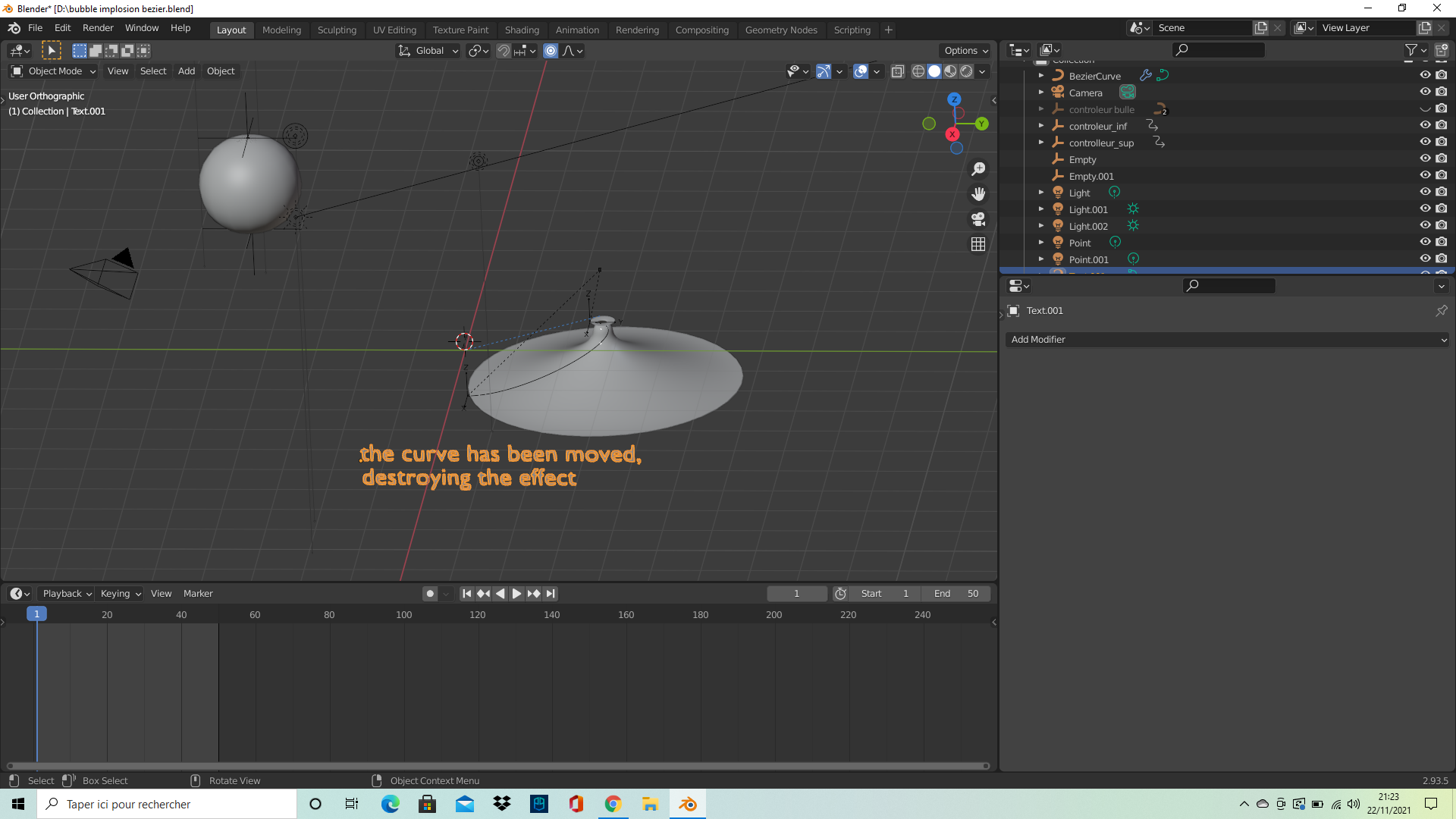Open the Shading workspace tab
Screen dimensions: 1456x819
coord(521,29)
